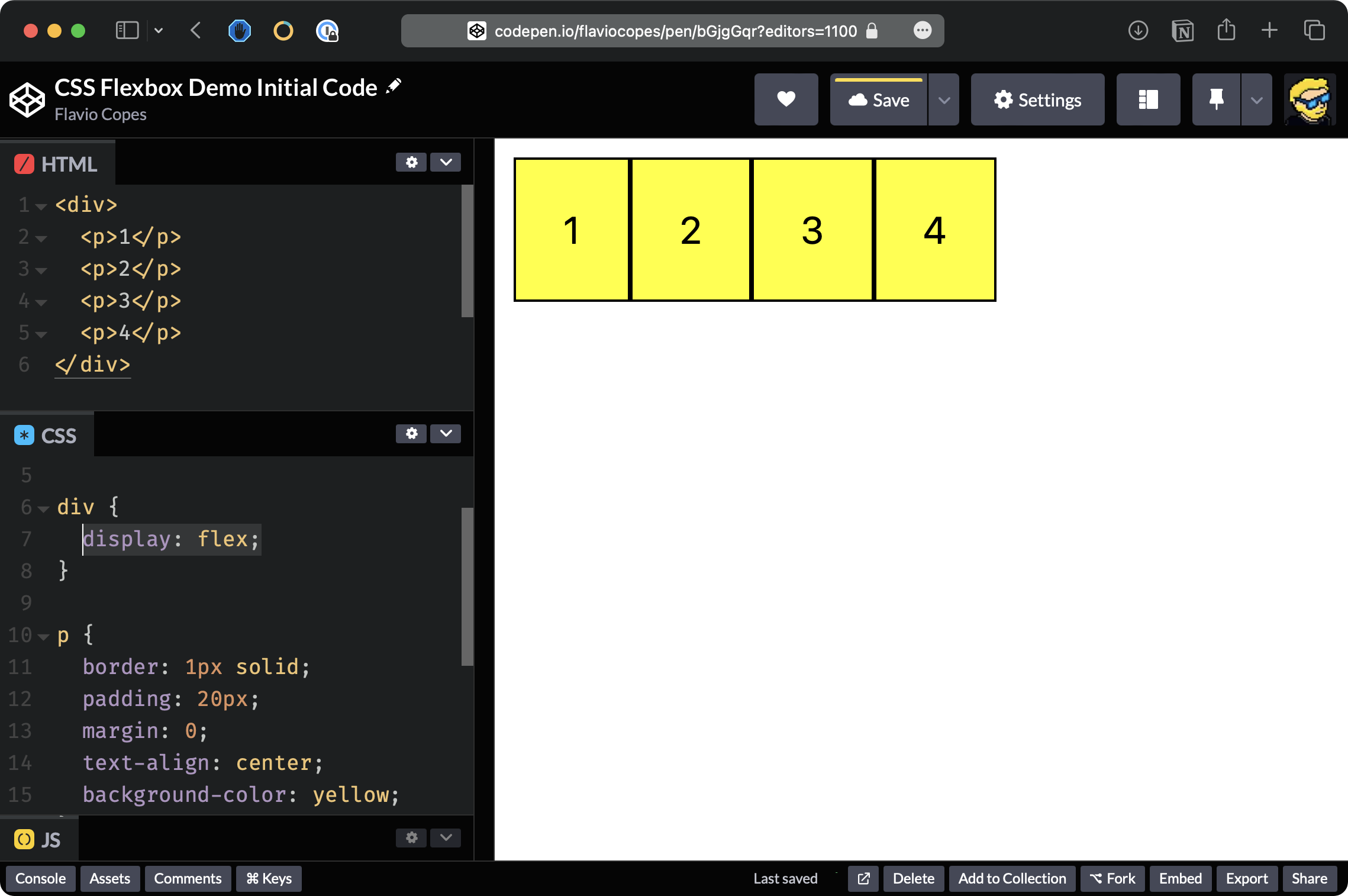This screenshot has width=1348, height=896.
Task: Click the pin icon button
Action: click(x=1216, y=99)
